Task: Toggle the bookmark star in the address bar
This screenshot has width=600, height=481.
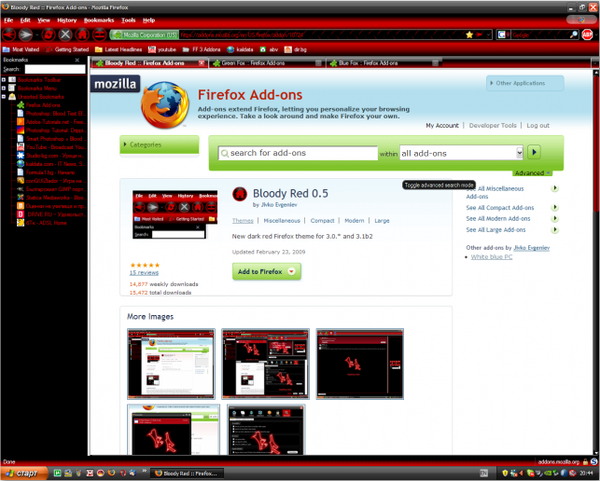Action: (470, 35)
